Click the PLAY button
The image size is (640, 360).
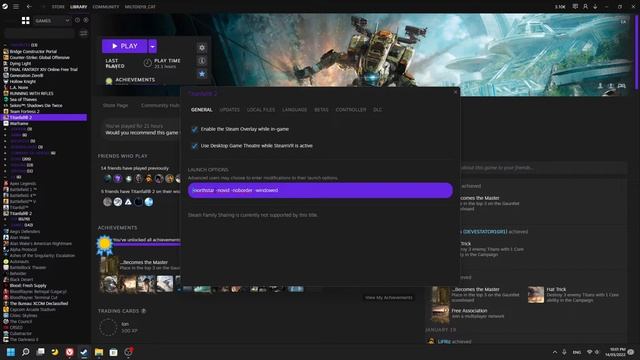point(124,47)
